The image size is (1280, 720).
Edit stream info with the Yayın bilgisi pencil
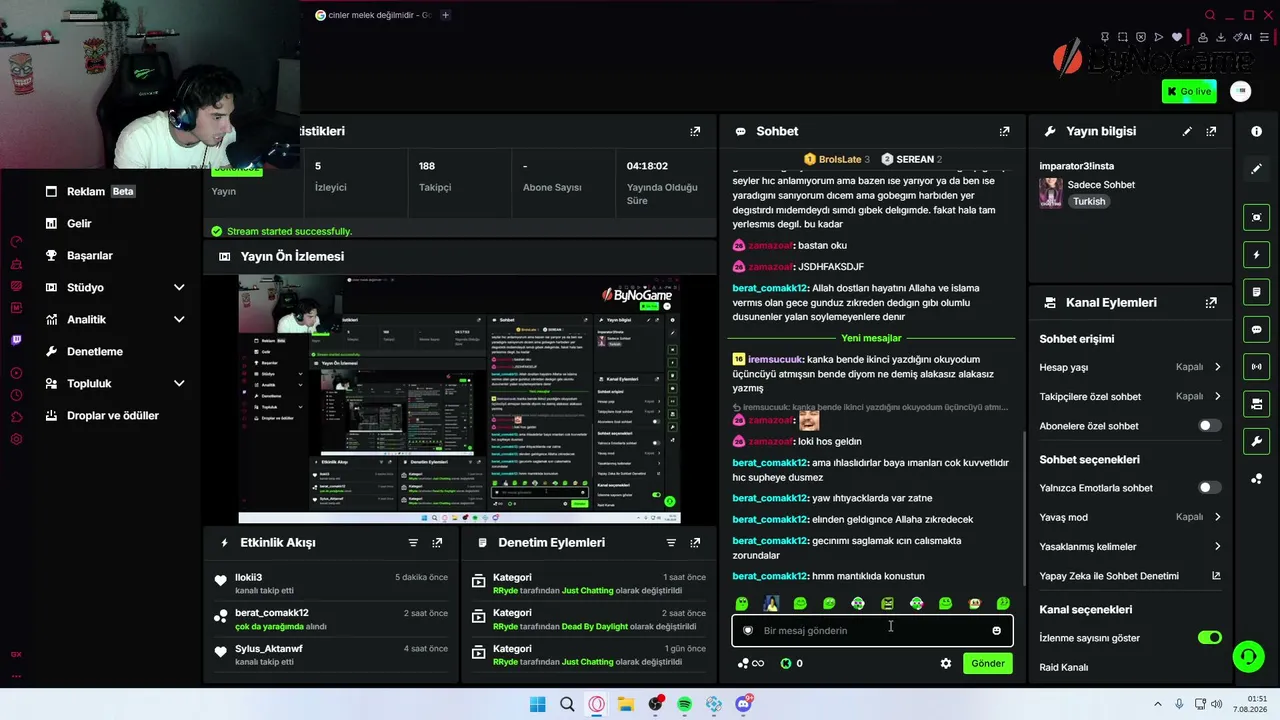[x=1187, y=131]
